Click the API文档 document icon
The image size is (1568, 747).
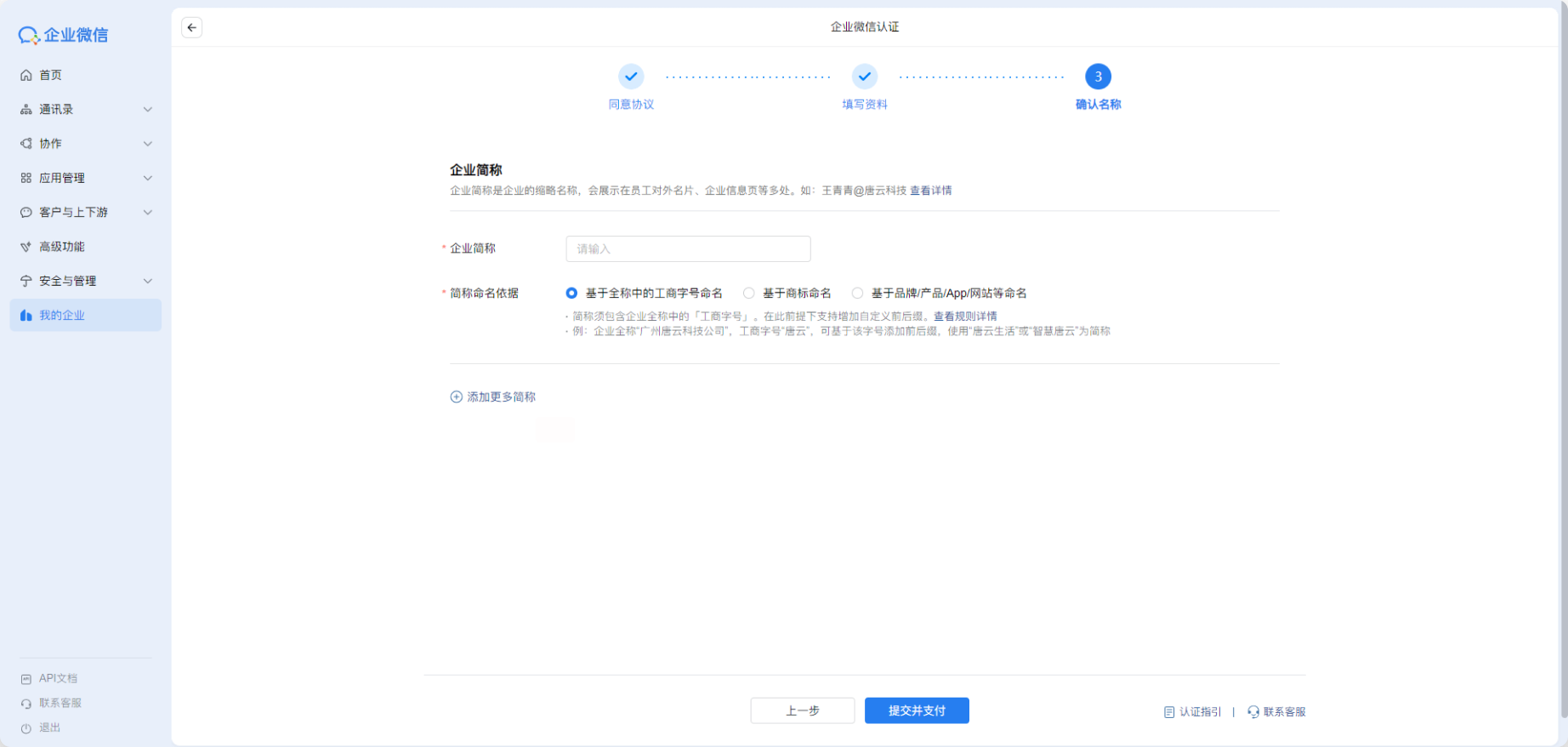[26, 679]
